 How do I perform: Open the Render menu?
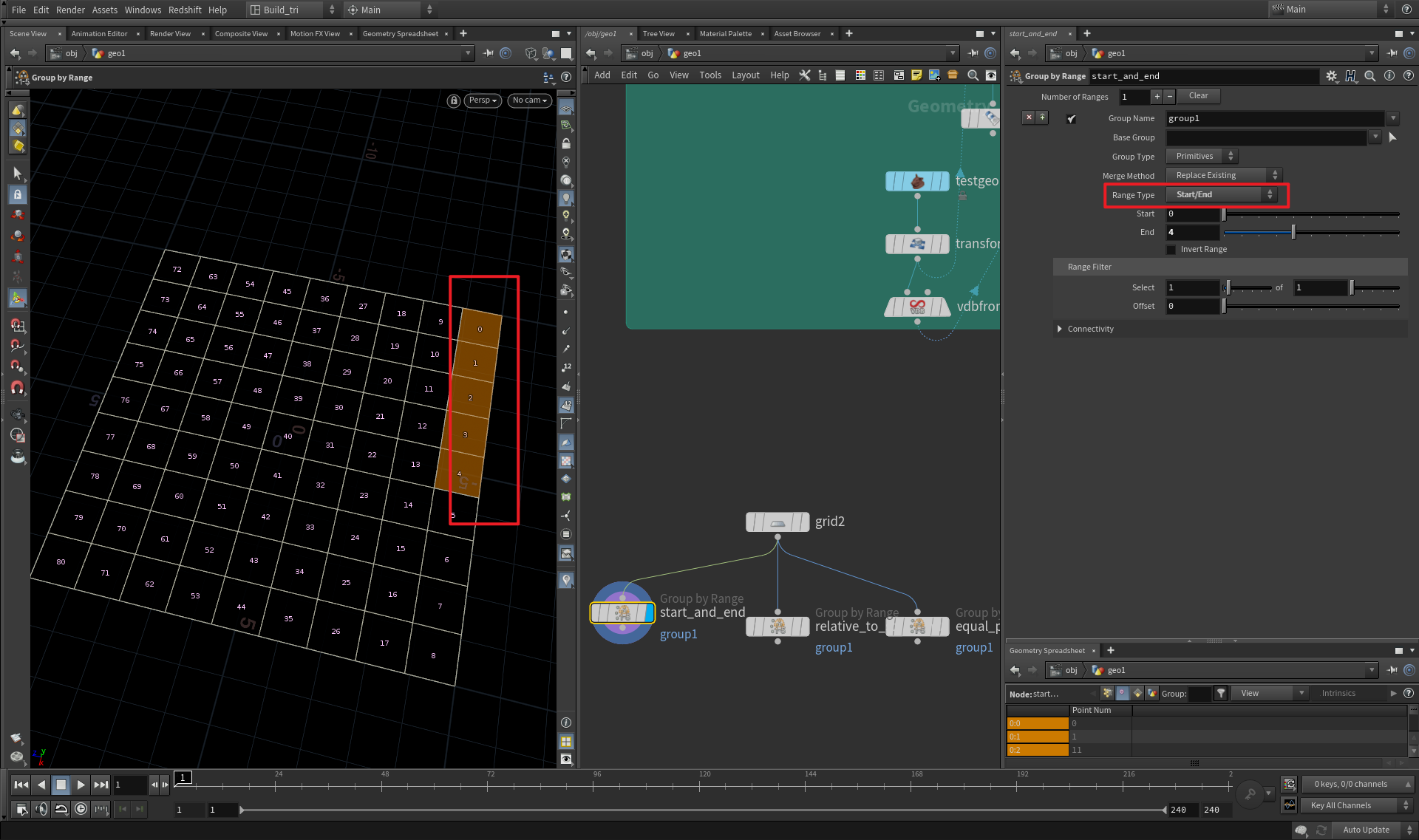click(x=70, y=10)
